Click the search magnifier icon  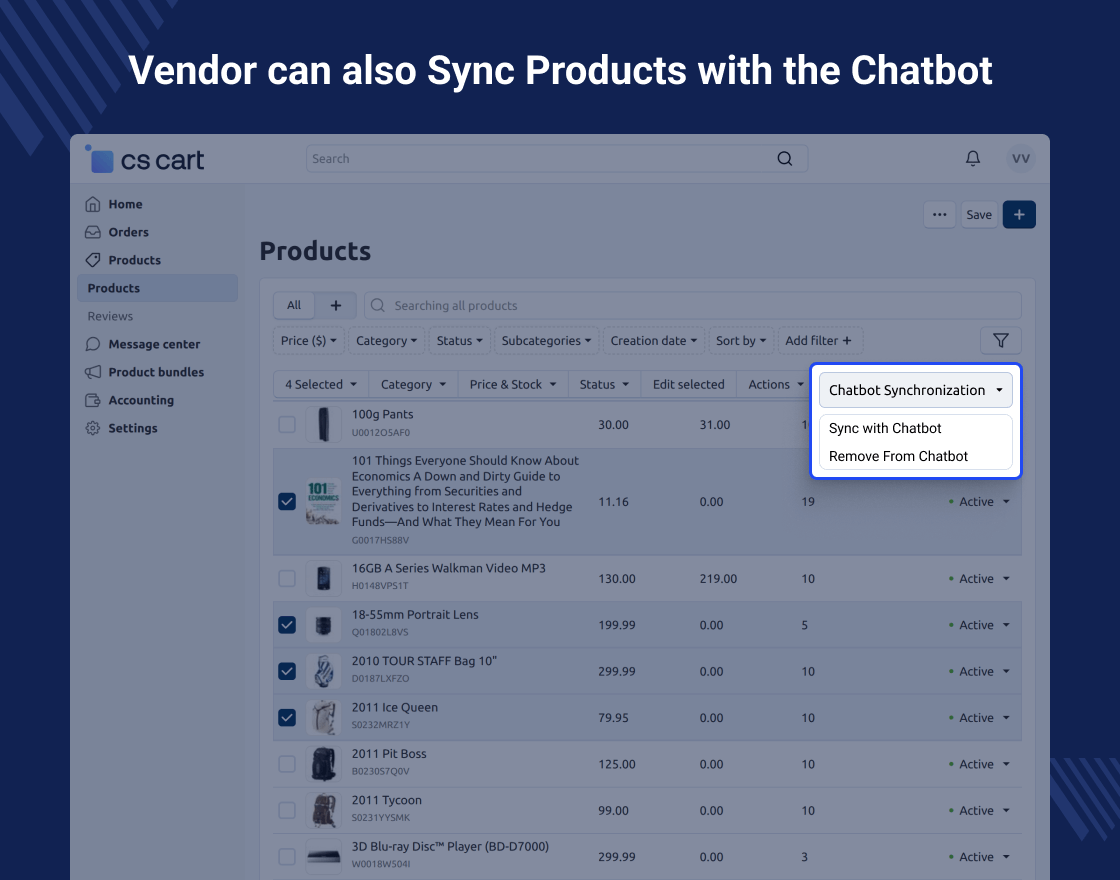coord(785,159)
